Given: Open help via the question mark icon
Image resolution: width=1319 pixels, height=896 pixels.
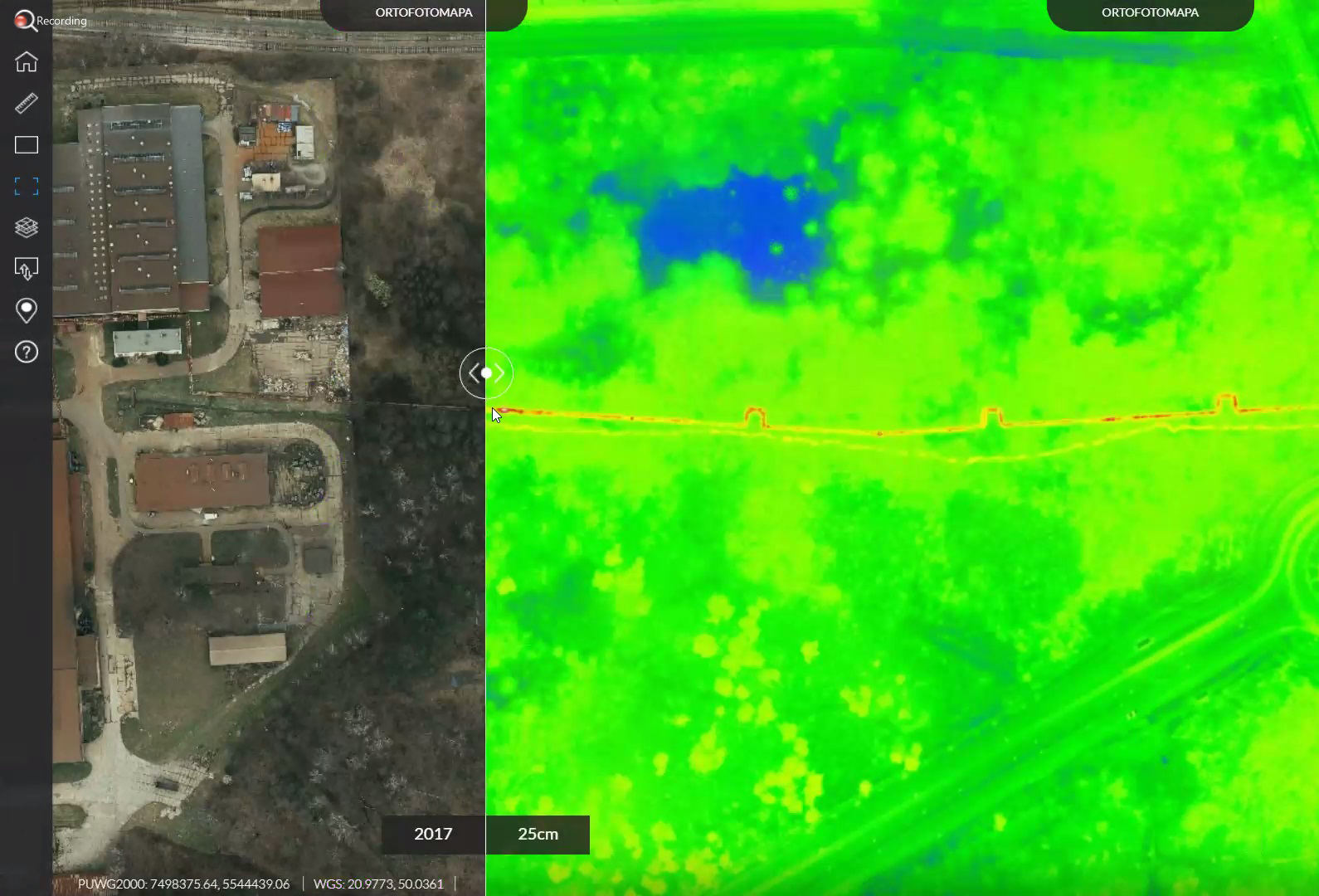Looking at the screenshot, I should click(x=27, y=352).
